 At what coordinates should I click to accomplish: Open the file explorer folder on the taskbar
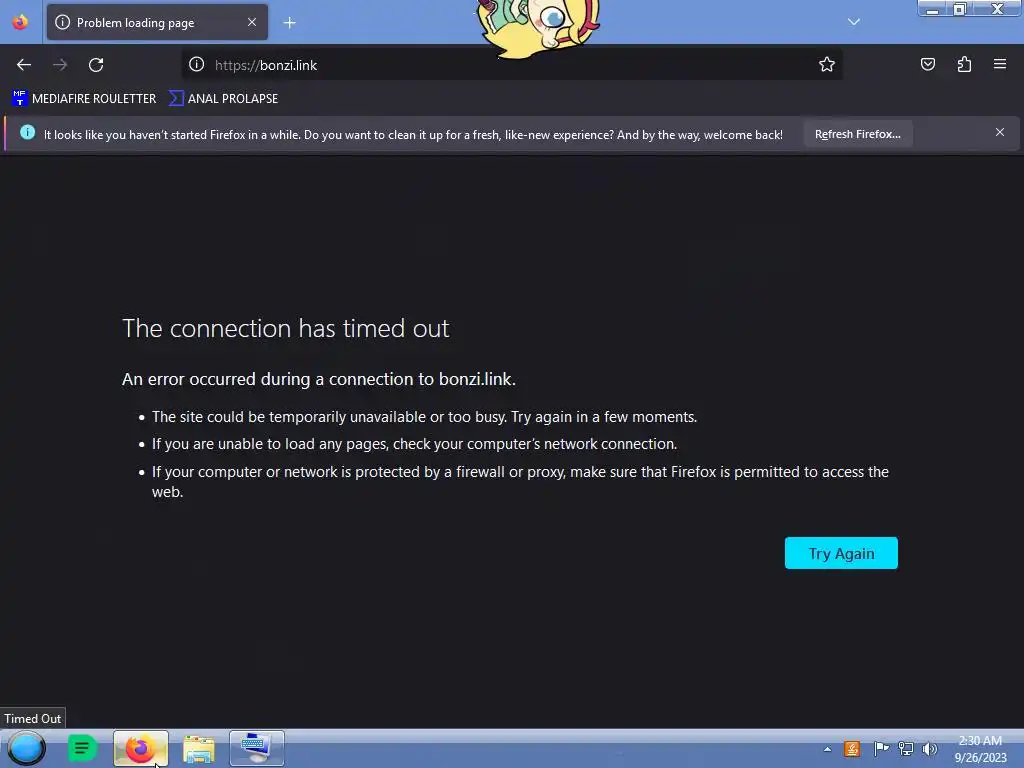click(x=199, y=748)
